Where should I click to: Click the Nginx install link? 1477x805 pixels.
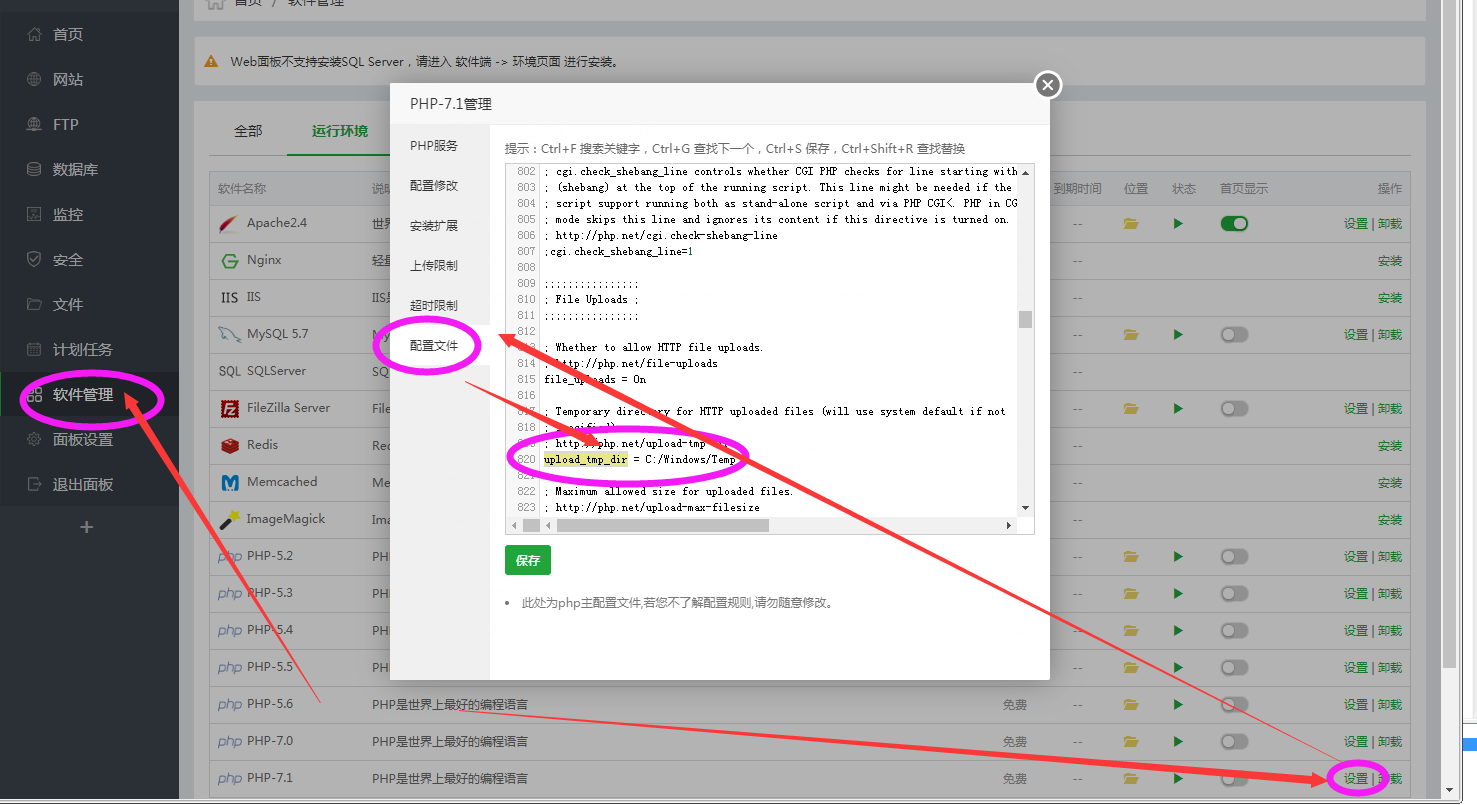[1389, 260]
